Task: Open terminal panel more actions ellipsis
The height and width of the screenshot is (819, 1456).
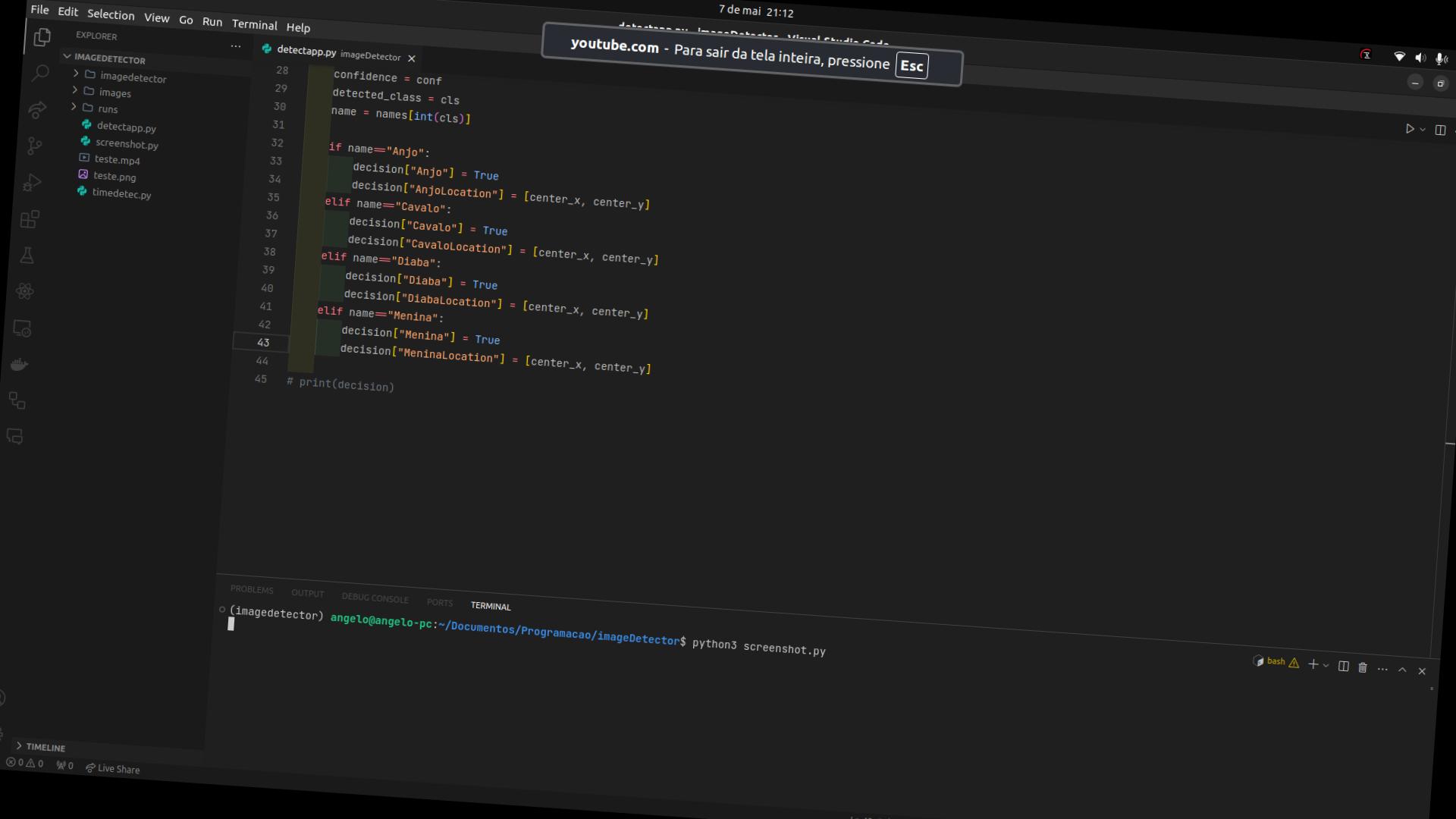Action: 1382,669
